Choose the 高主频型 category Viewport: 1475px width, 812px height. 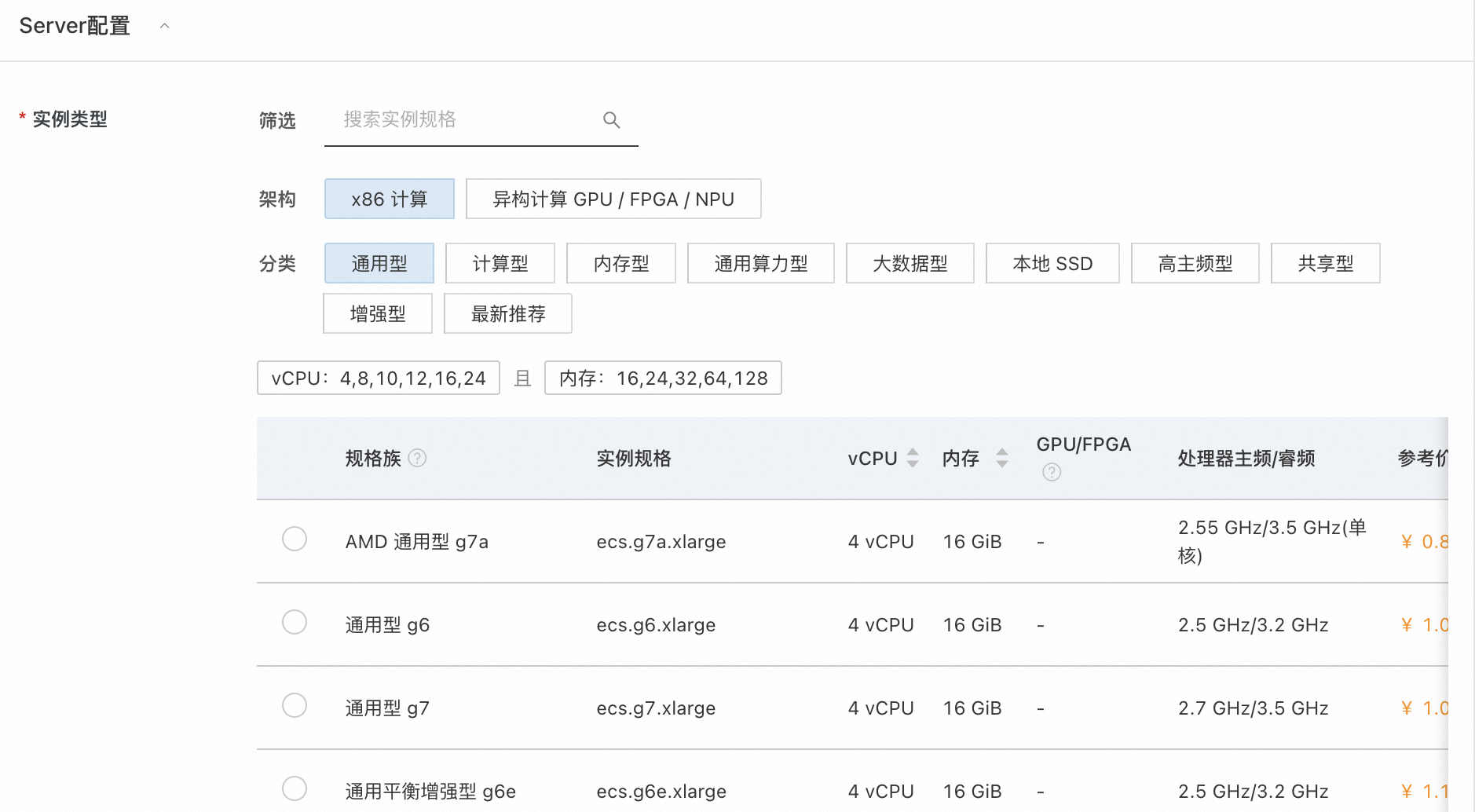pyautogui.click(x=1195, y=263)
